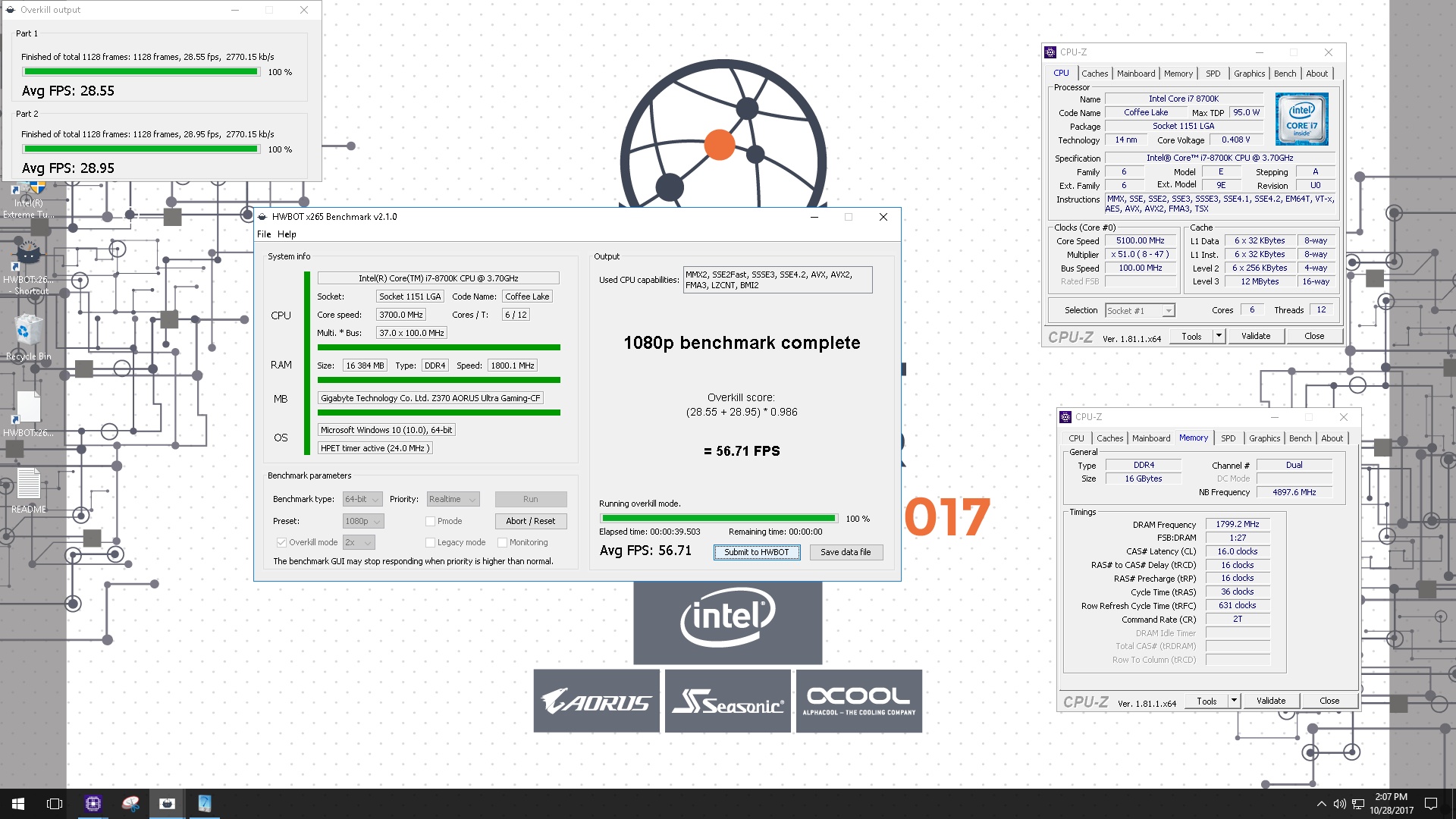Enable the Pmode checkbox
Viewport: 1456px width, 819px height.
click(x=430, y=521)
